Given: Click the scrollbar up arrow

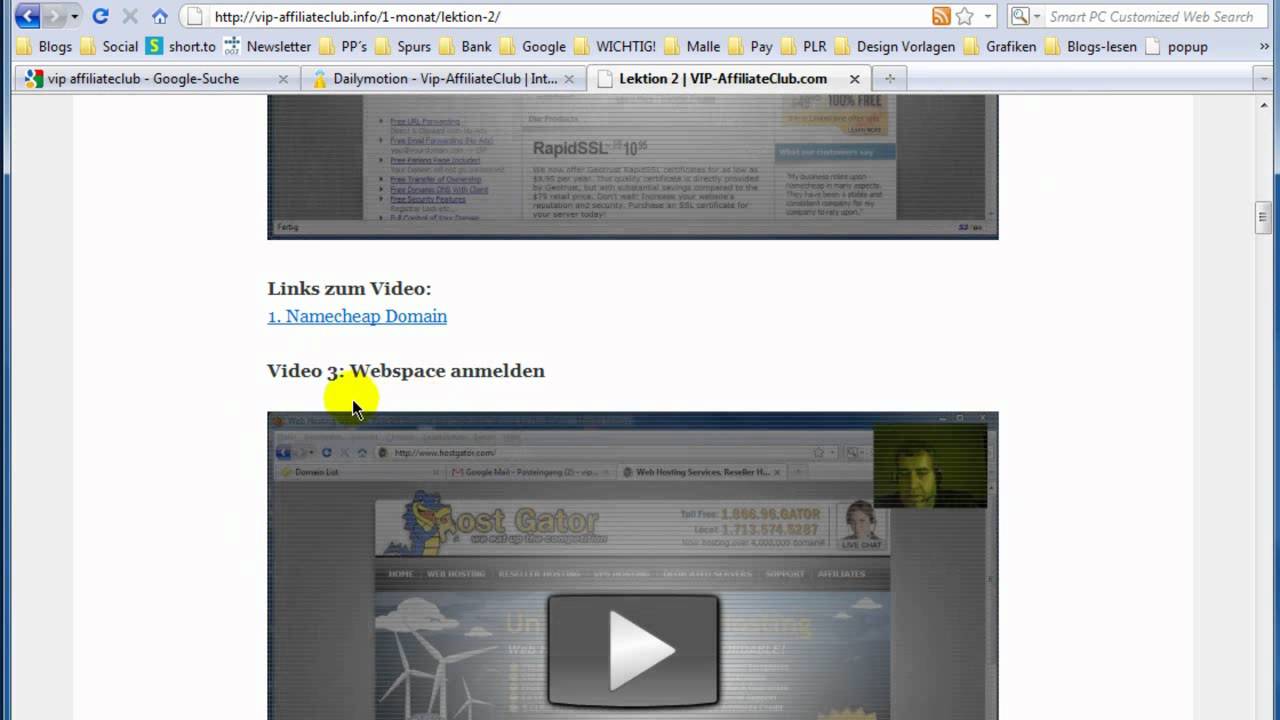Looking at the screenshot, I should tap(1263, 104).
